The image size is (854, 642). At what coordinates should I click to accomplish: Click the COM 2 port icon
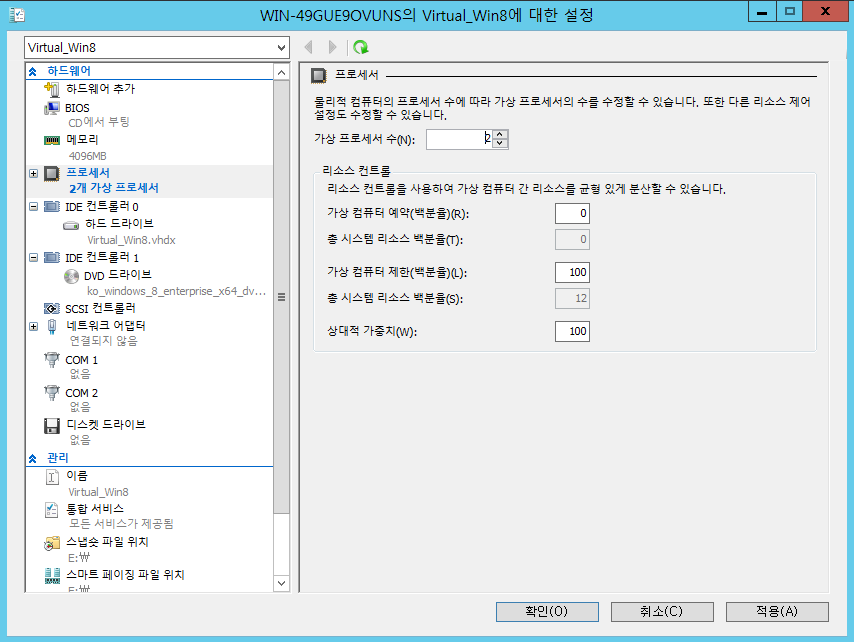(x=52, y=392)
